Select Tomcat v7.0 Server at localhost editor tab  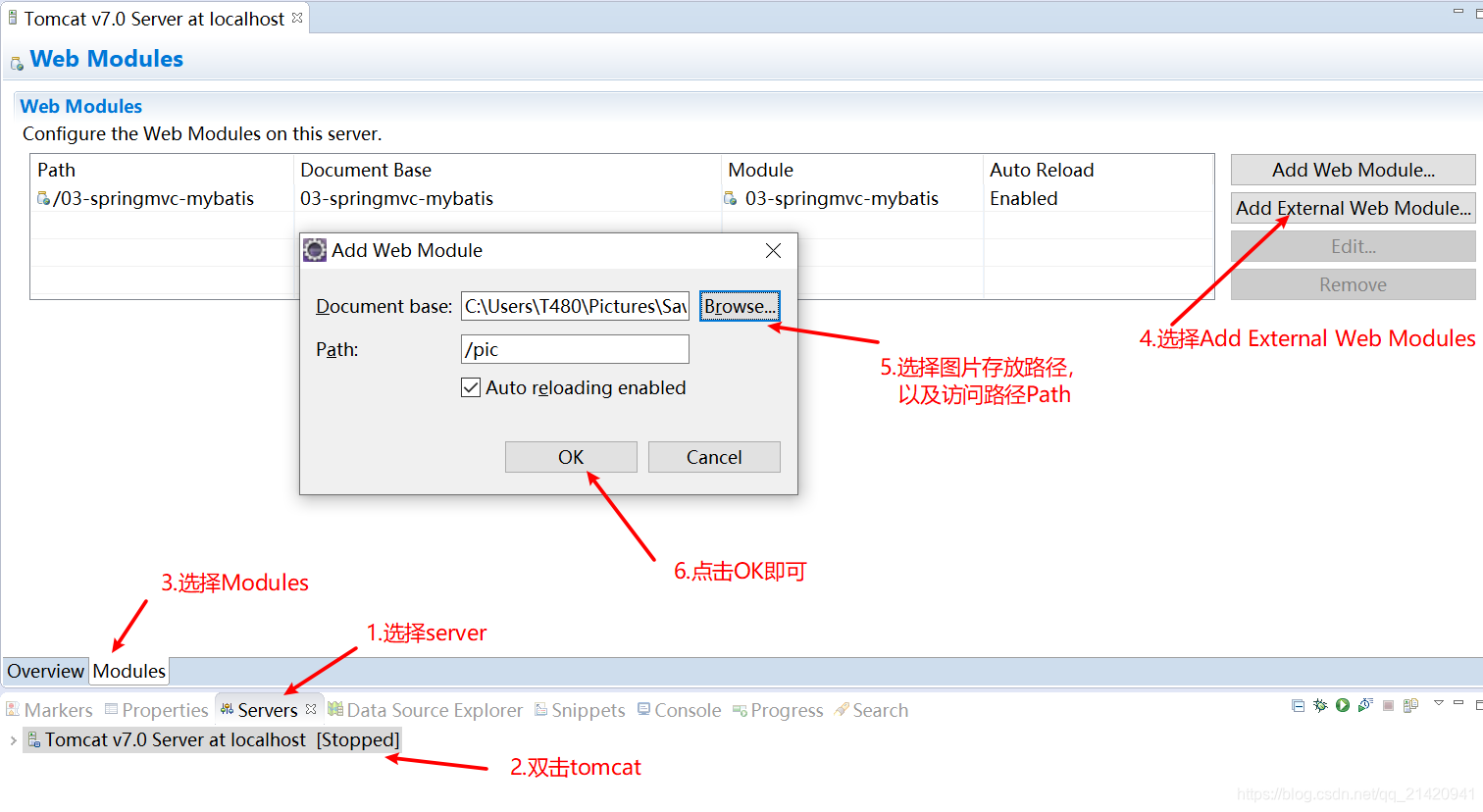[x=154, y=19]
